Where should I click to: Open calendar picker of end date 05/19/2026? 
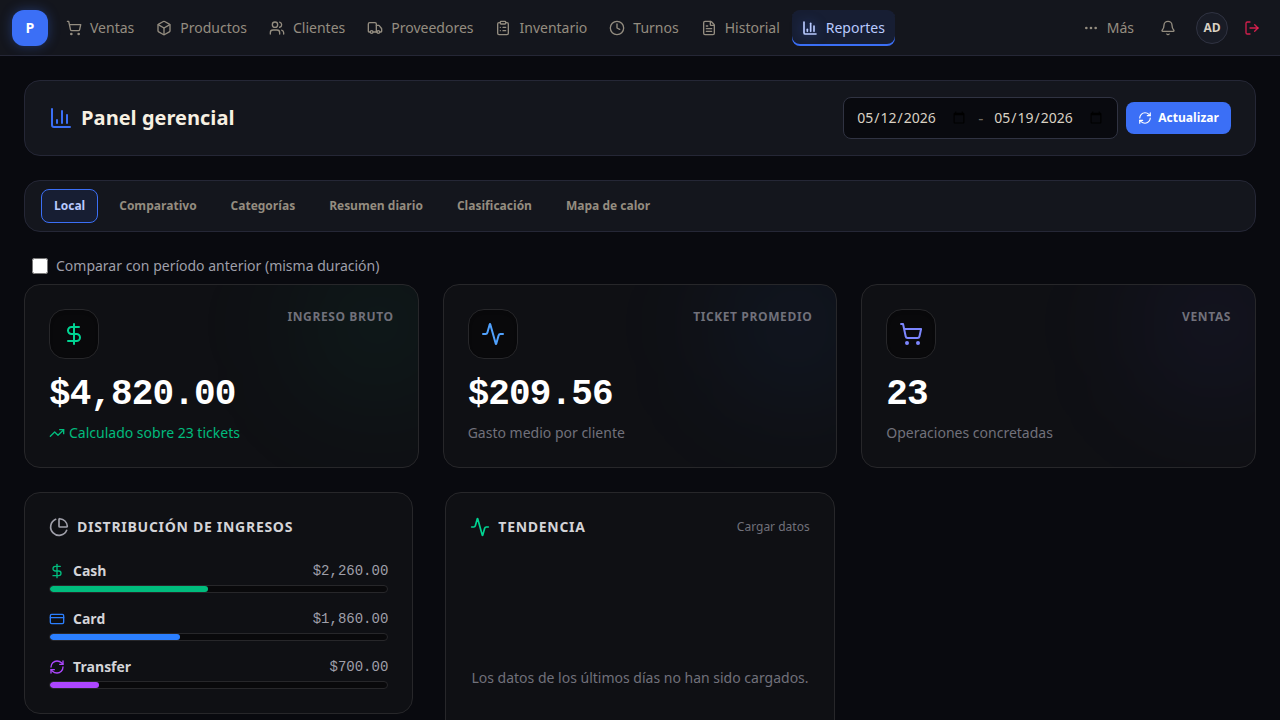[x=1096, y=118]
